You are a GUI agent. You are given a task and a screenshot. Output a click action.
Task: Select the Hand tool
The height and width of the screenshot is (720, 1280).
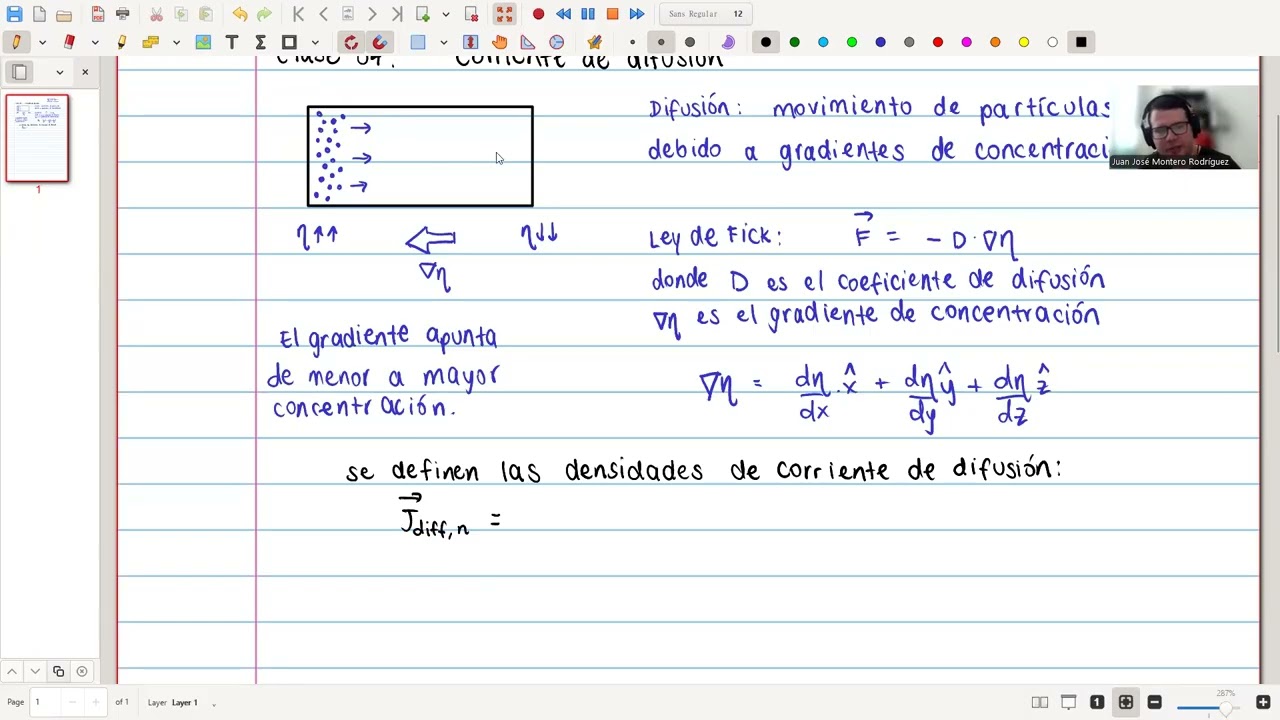pyautogui.click(x=500, y=42)
